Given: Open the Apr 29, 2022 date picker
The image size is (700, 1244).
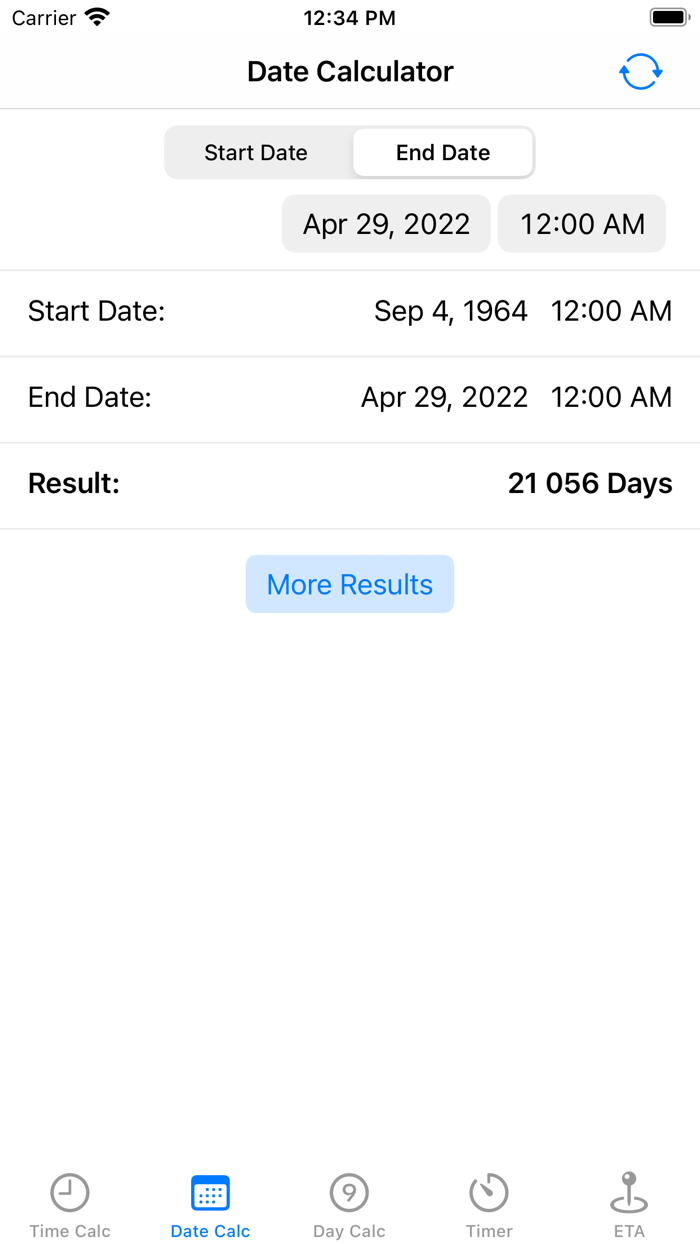Looking at the screenshot, I should tap(386, 223).
